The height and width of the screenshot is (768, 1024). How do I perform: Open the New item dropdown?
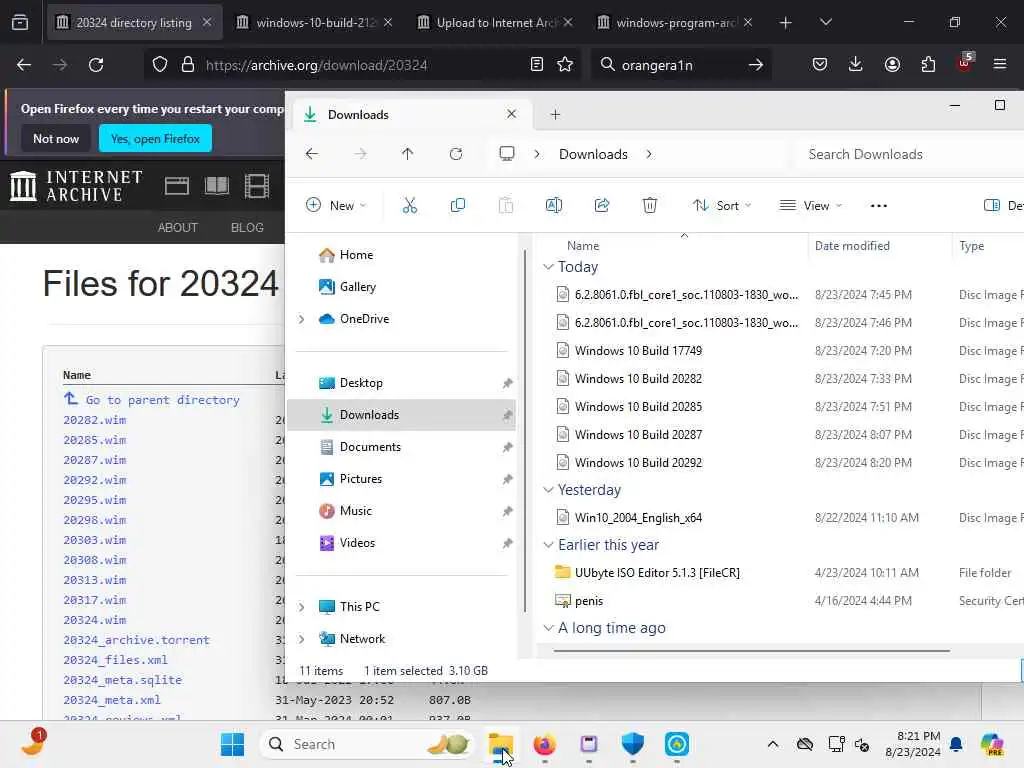pos(336,206)
